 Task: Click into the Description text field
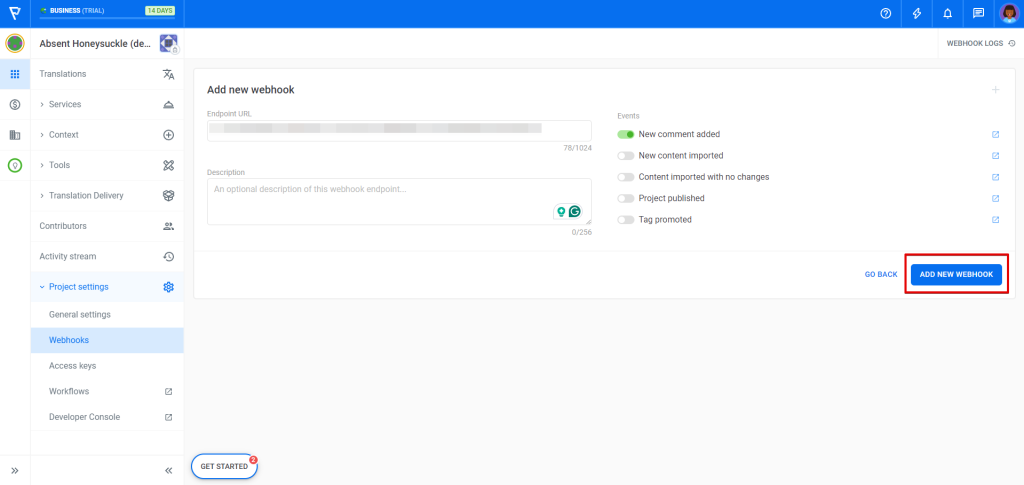pos(380,202)
